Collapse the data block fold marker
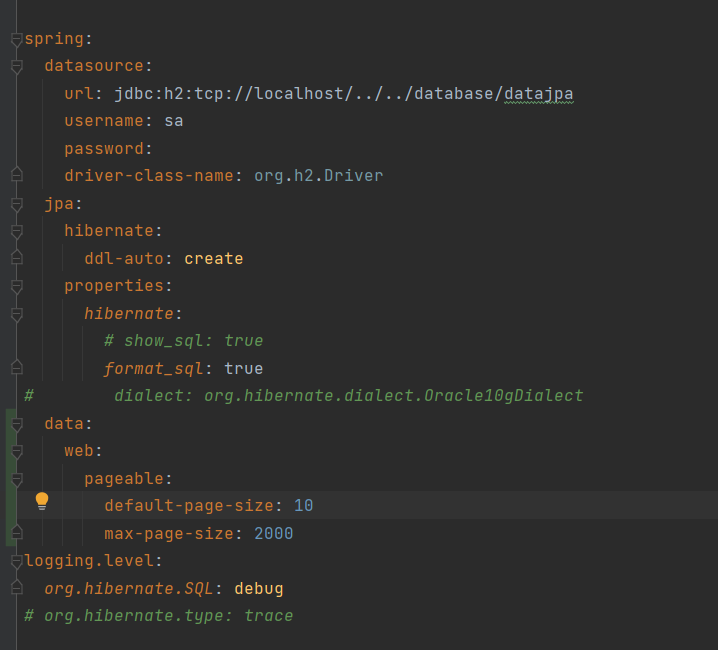The image size is (718, 650). click(x=16, y=425)
